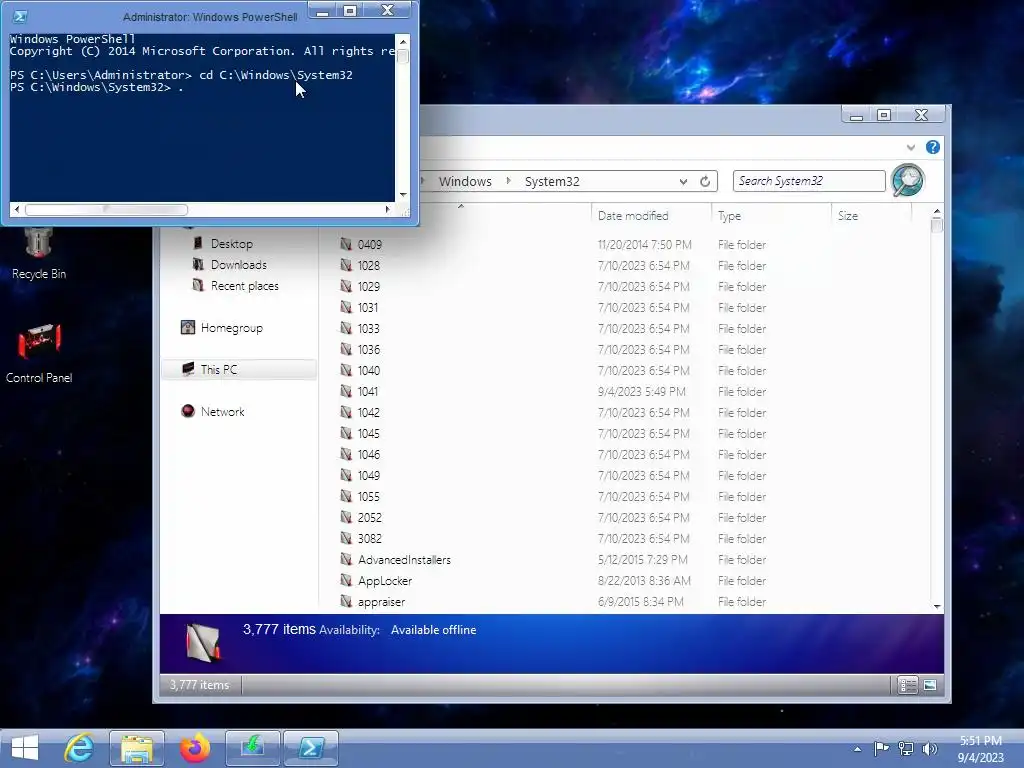Select the 1055 folder row
1024x768 pixels.
click(x=552, y=496)
